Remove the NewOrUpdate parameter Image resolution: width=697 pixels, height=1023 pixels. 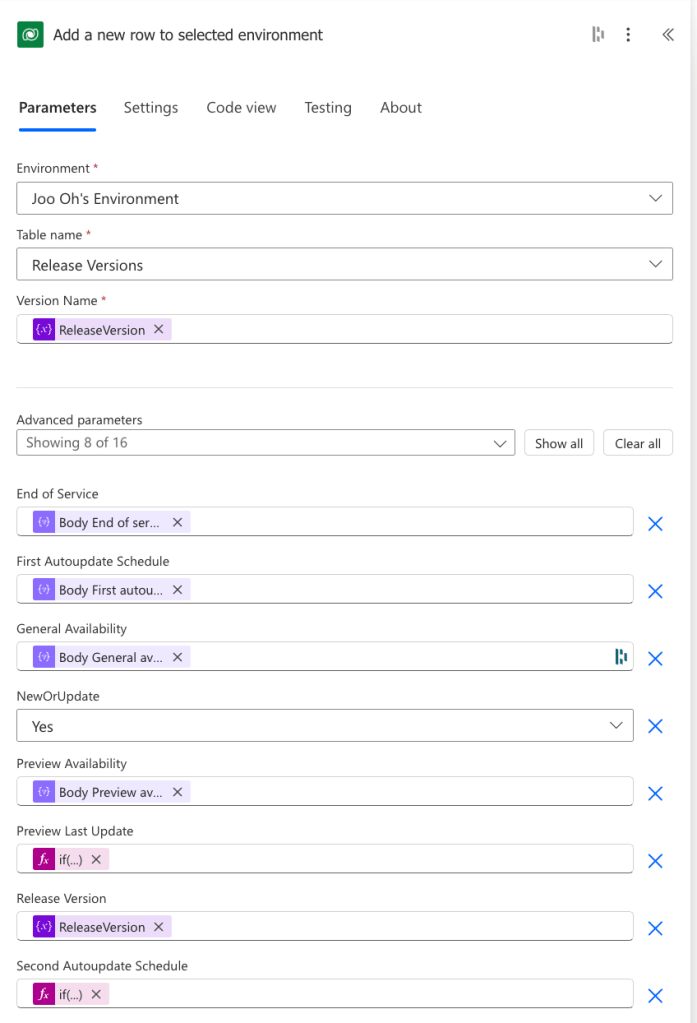655,726
